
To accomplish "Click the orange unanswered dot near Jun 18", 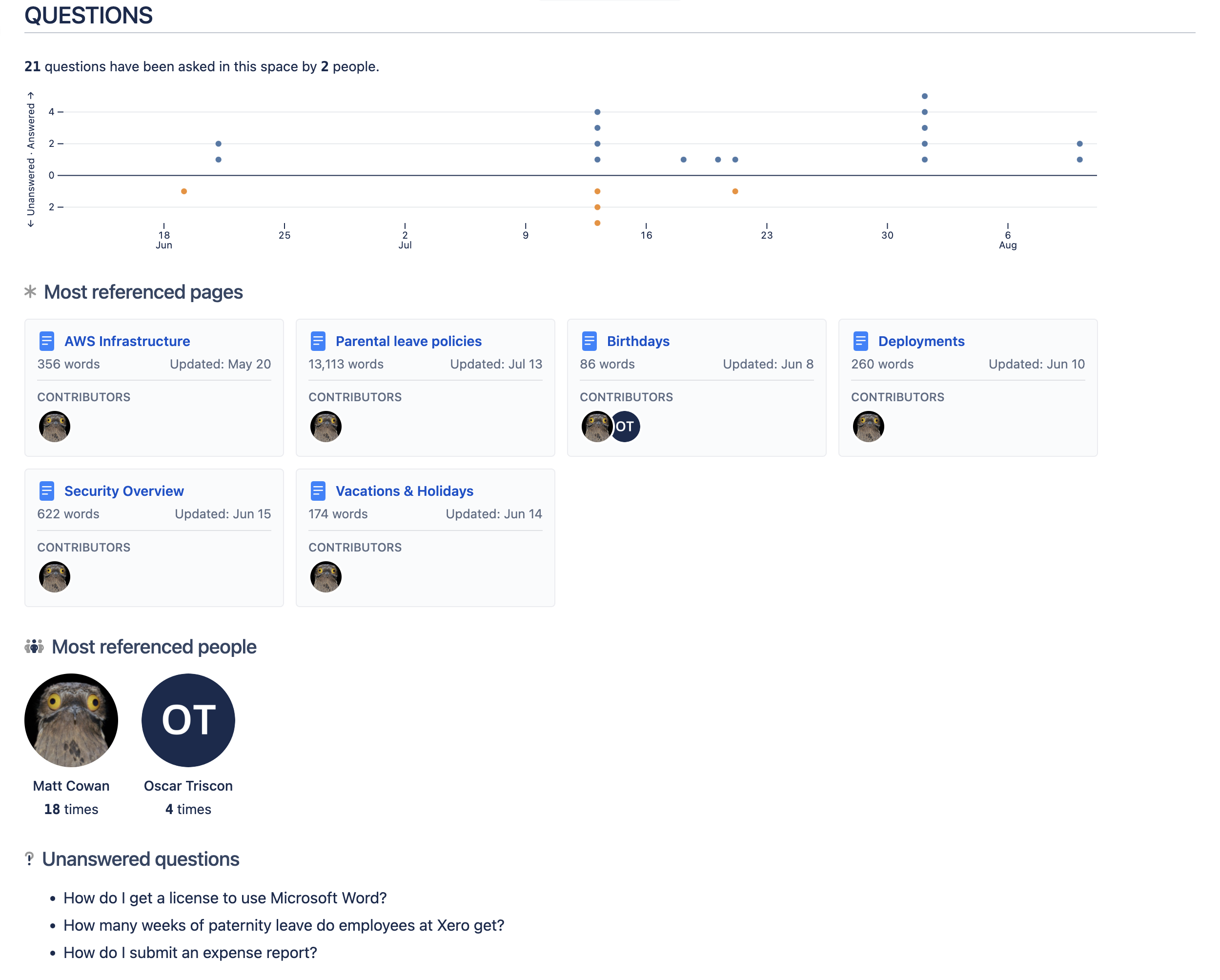I will pyautogui.click(x=184, y=191).
